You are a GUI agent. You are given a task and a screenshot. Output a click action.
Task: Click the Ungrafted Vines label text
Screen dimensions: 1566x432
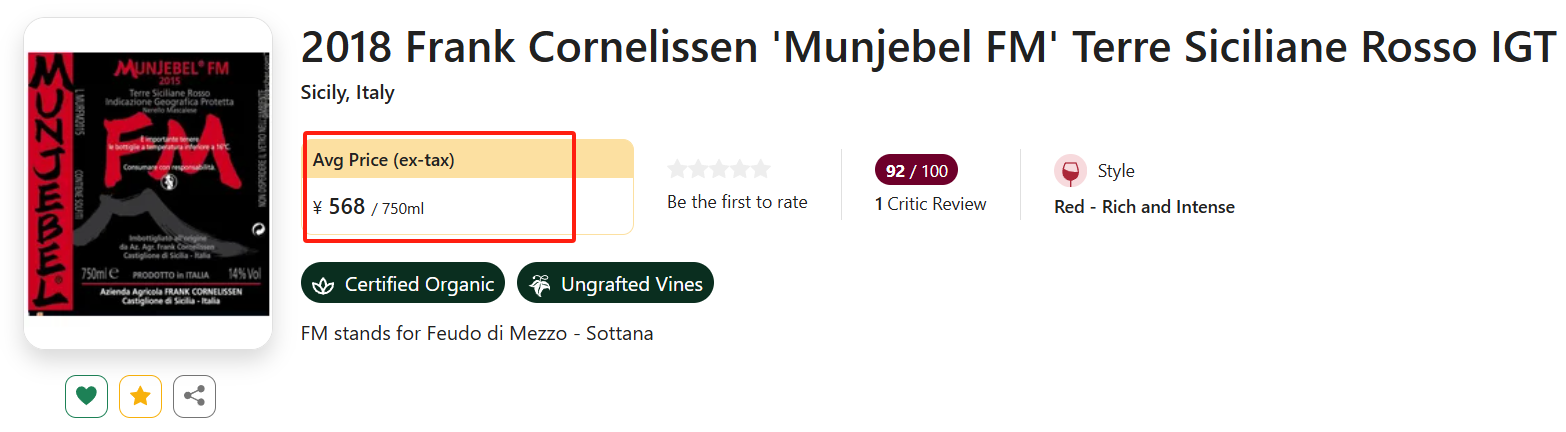631,285
